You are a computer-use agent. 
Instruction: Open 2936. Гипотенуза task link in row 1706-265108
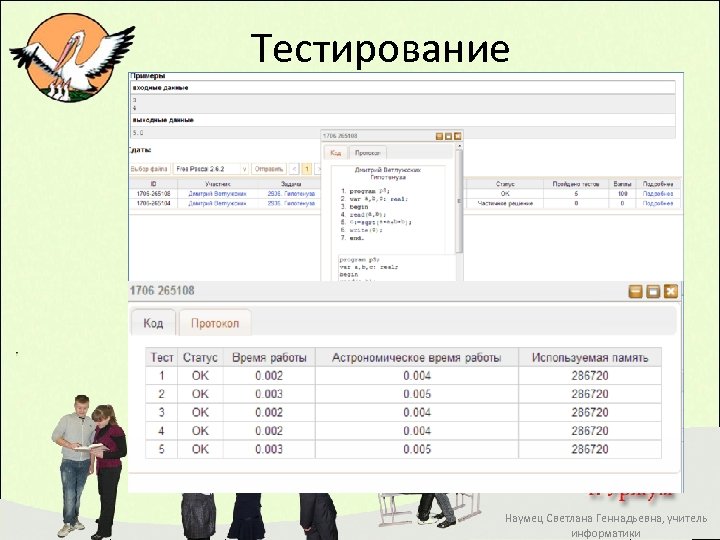(291, 194)
